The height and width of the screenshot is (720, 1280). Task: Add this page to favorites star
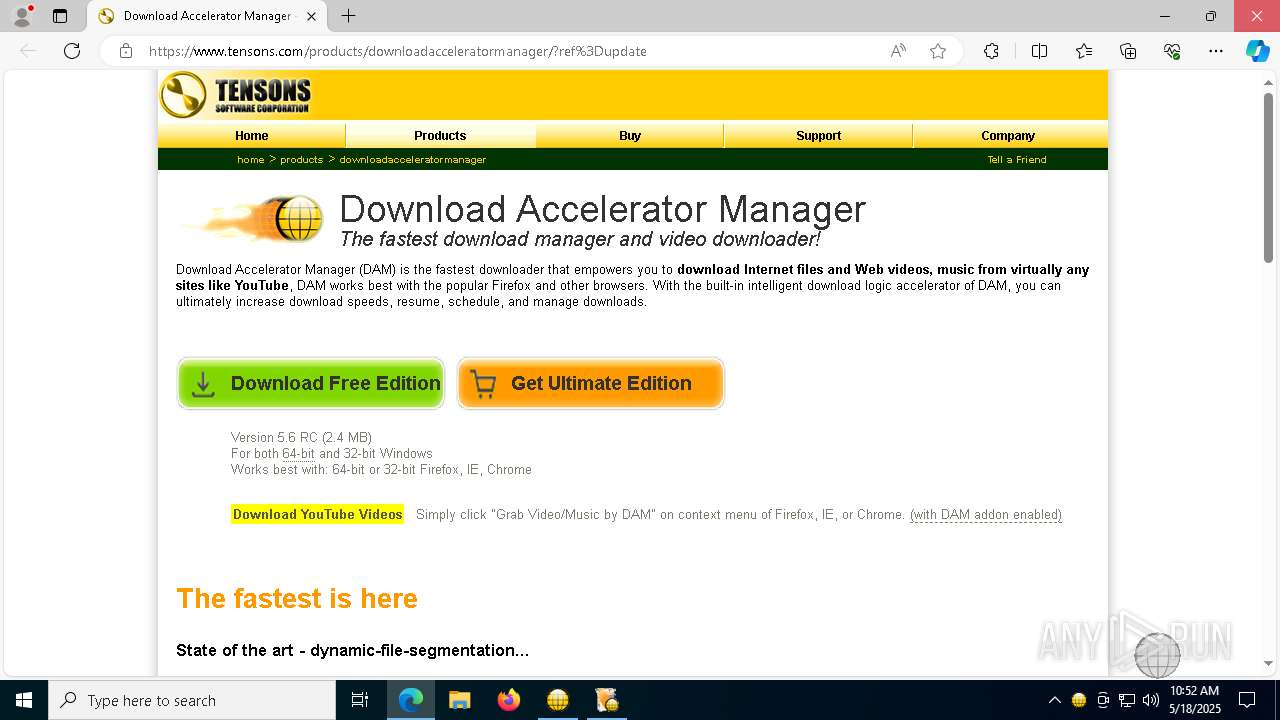pyautogui.click(x=938, y=51)
